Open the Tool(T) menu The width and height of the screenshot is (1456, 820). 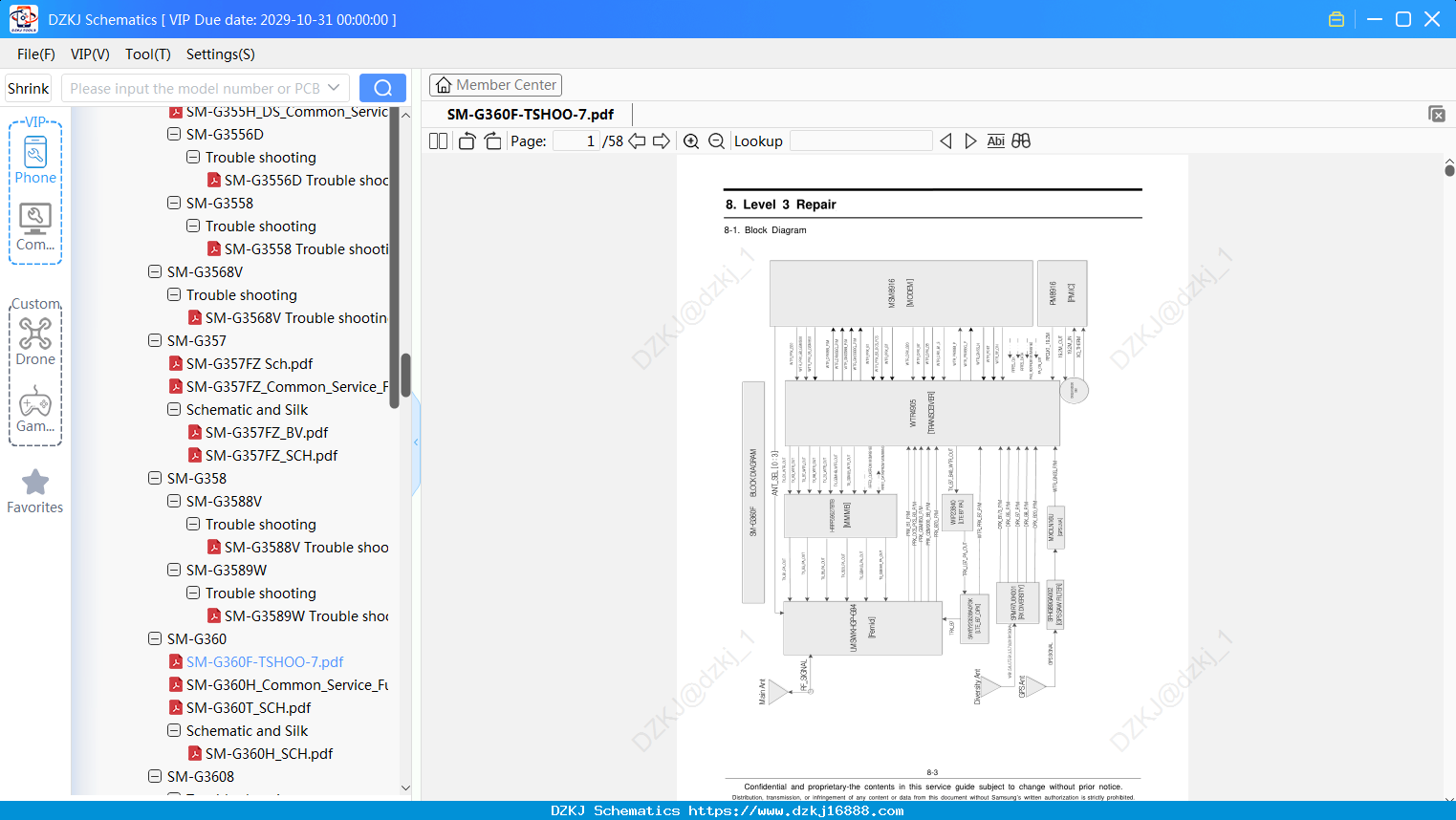coord(148,54)
